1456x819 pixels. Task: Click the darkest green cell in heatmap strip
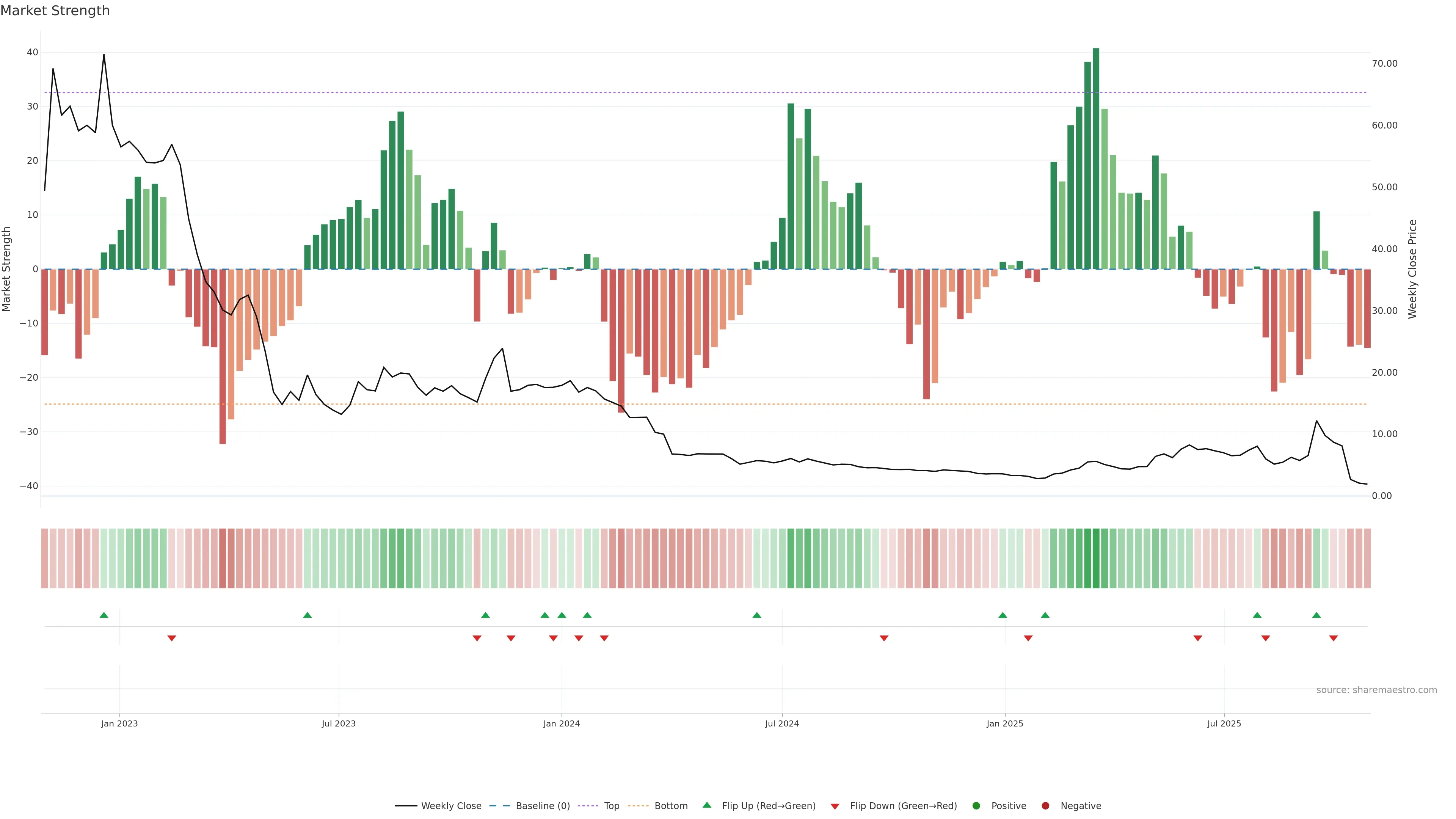[1096, 559]
